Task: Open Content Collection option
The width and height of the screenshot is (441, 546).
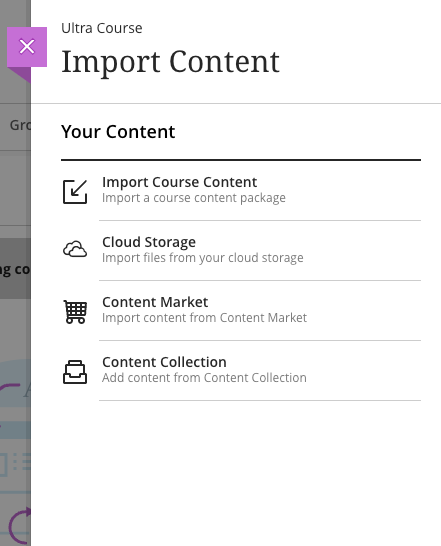Action: [x=241, y=370]
